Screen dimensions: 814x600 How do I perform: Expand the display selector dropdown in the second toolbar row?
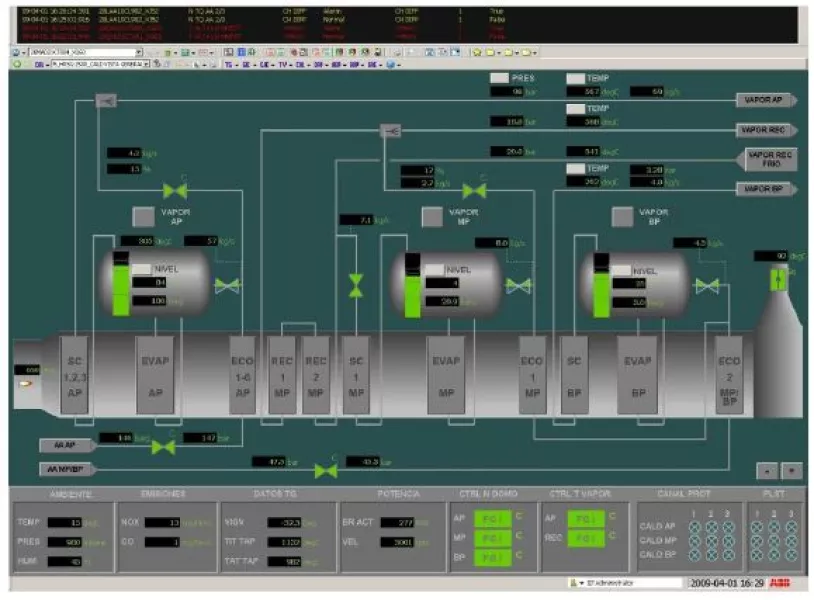point(146,64)
